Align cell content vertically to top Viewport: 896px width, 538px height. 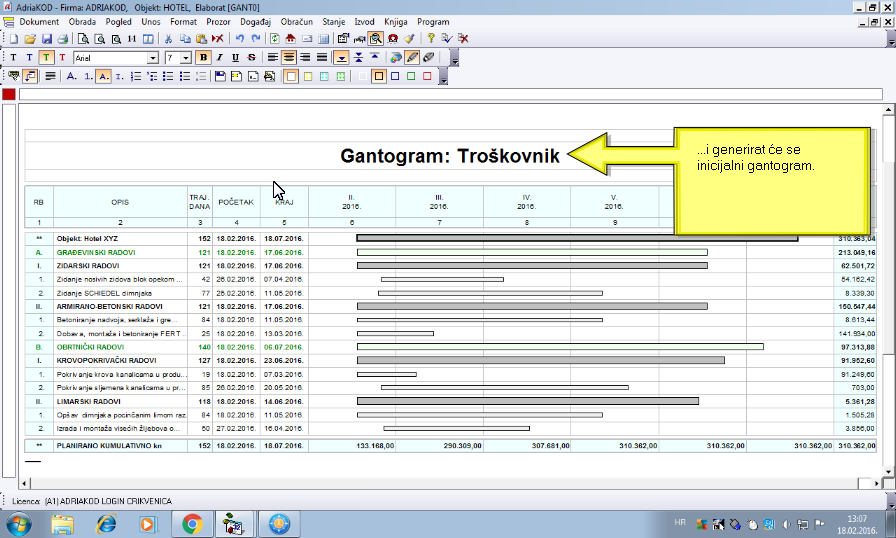pos(374,58)
